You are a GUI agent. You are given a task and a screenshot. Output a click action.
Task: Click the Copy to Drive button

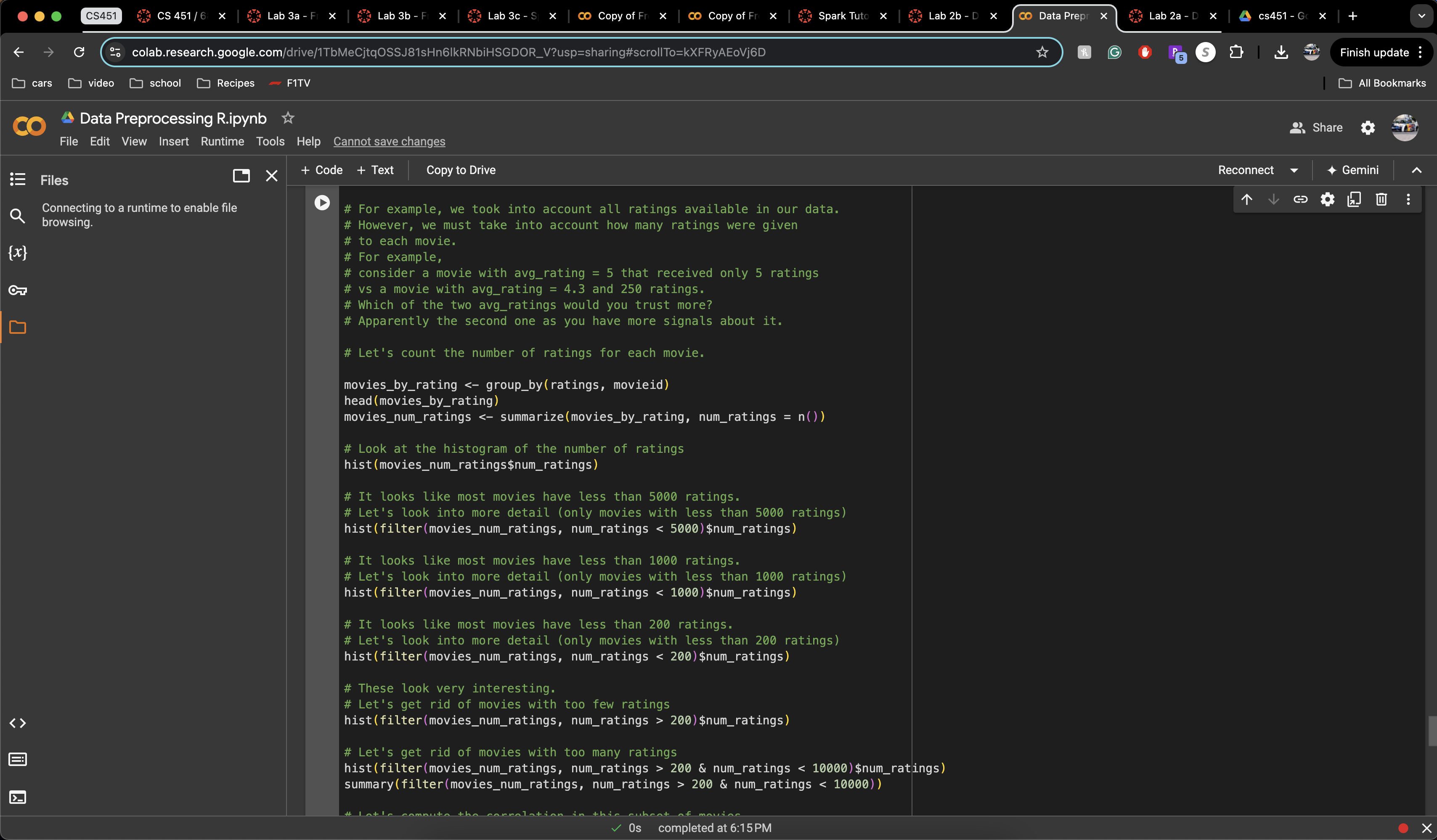(461, 170)
